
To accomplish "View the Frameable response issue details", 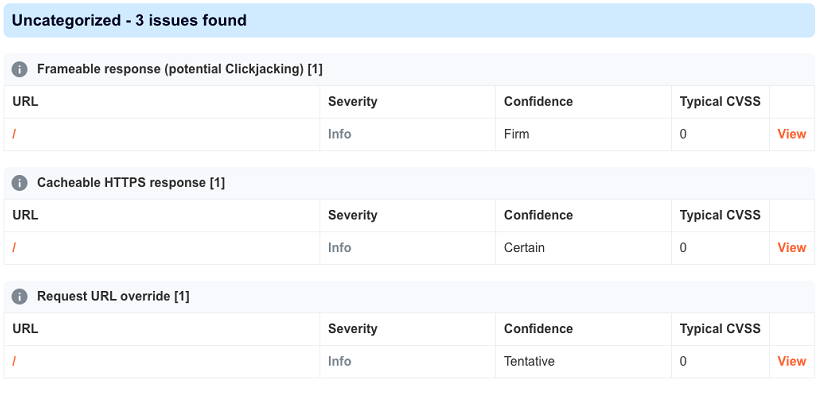I will tap(791, 134).
